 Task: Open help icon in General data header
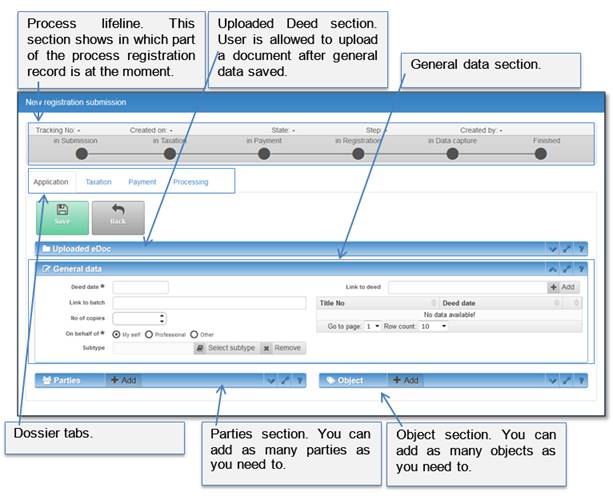coord(581,268)
